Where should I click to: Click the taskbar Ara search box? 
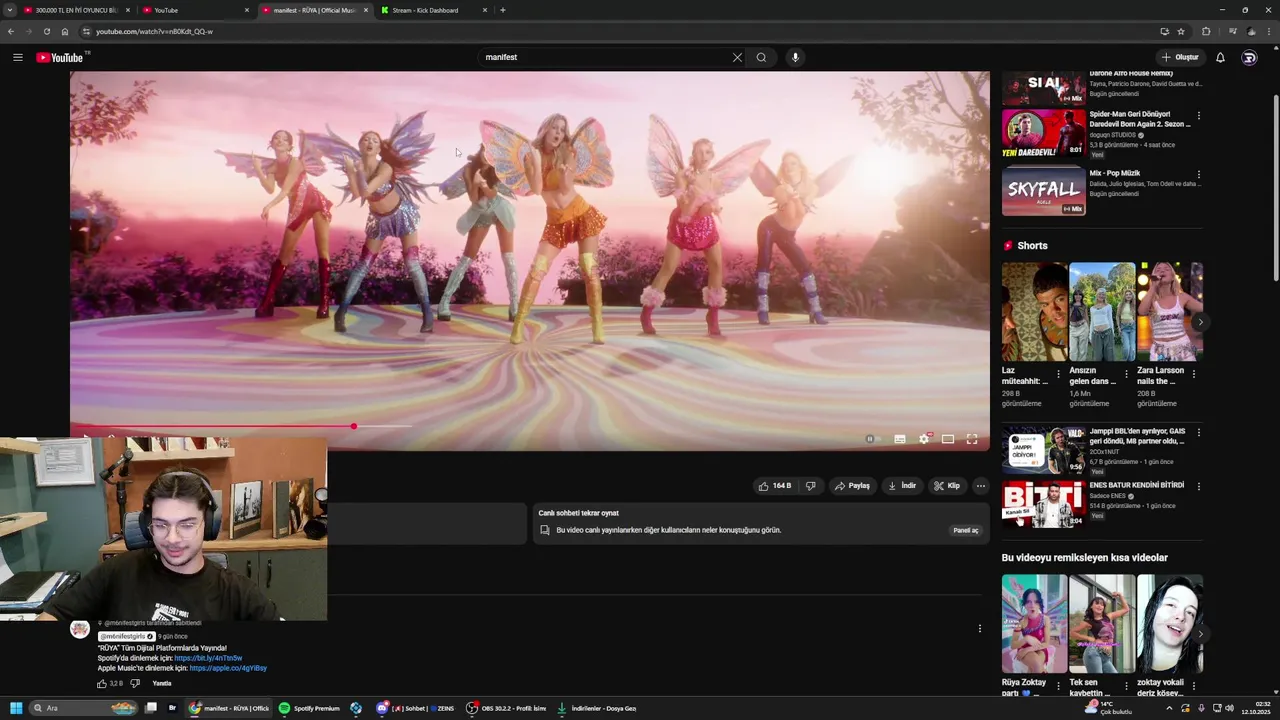point(84,708)
